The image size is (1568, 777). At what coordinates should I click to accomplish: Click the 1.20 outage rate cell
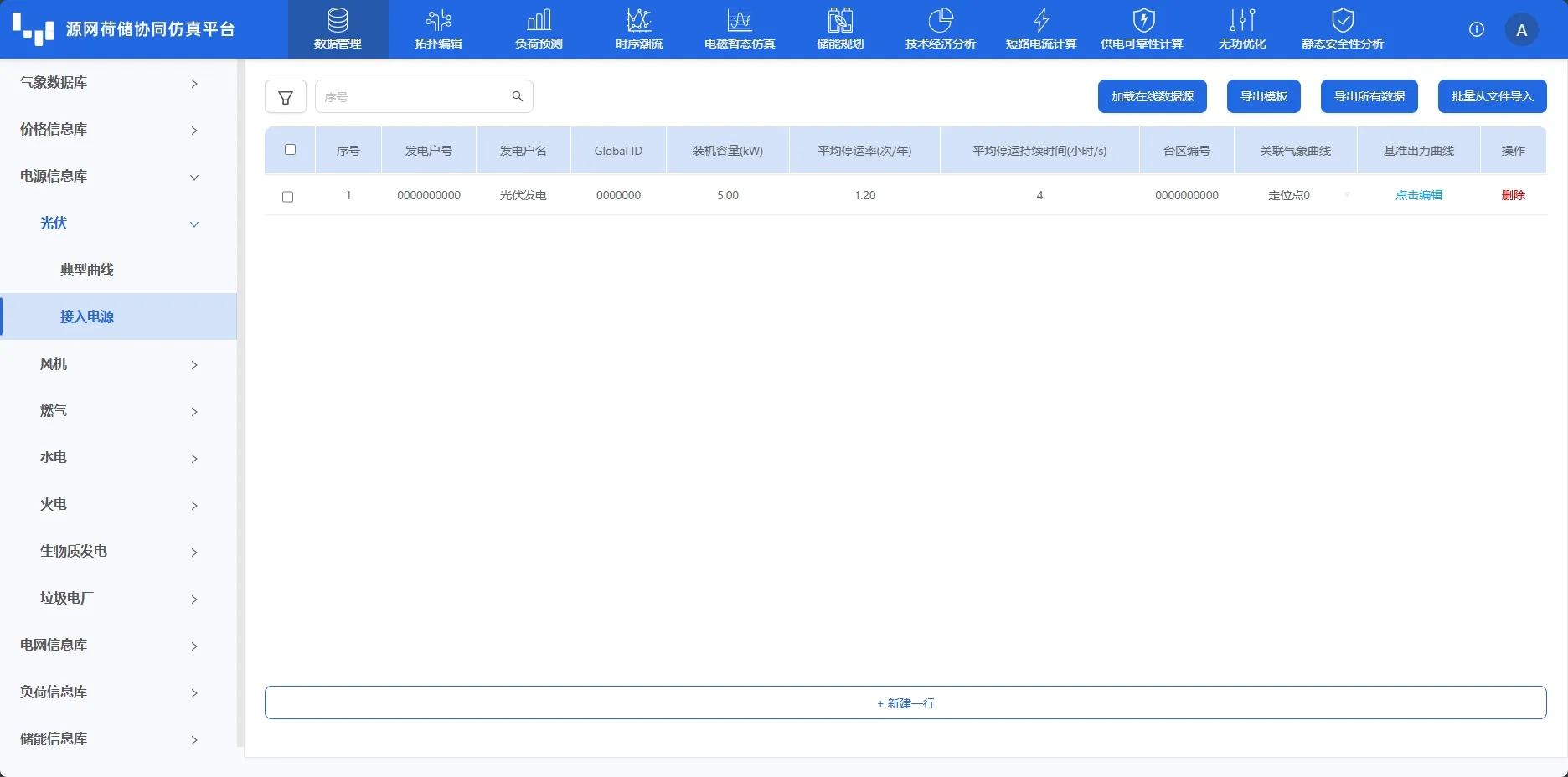(864, 195)
